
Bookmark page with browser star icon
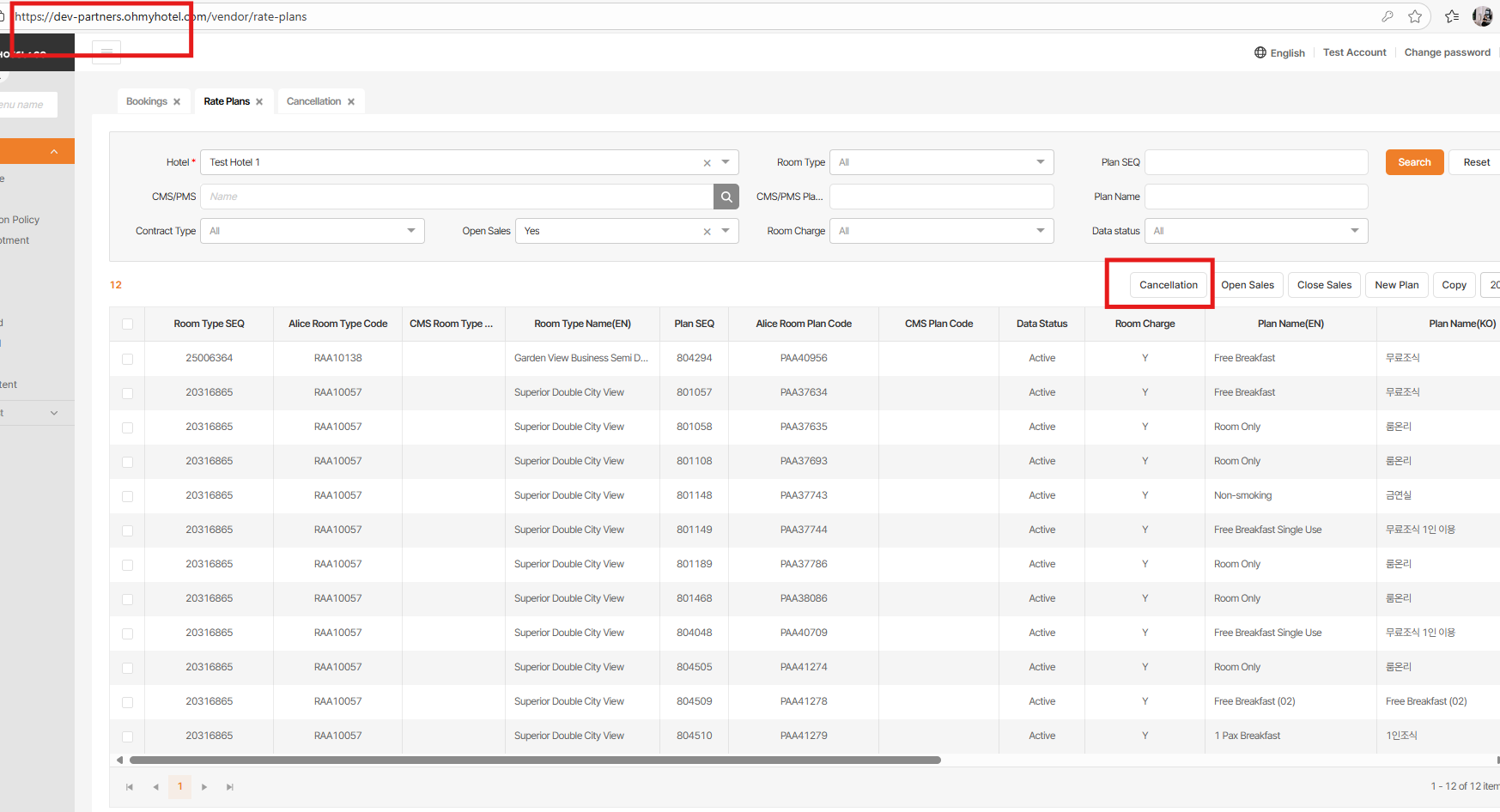pyautogui.click(x=1415, y=16)
